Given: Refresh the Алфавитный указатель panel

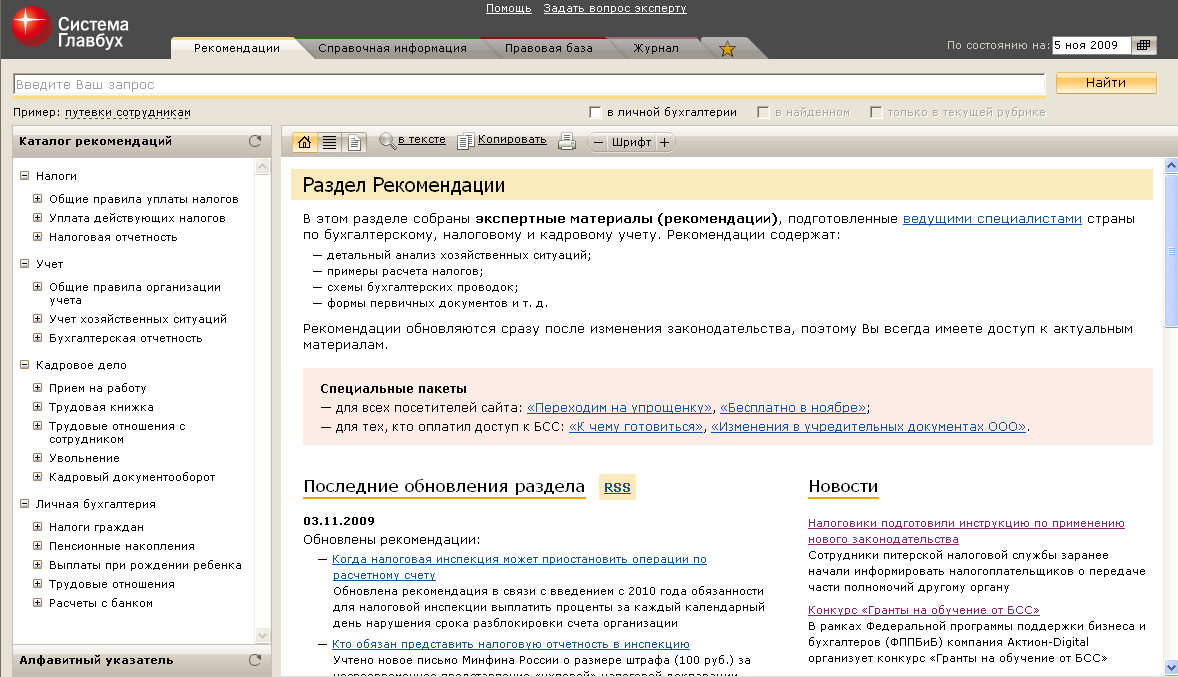Looking at the screenshot, I should point(255,660).
